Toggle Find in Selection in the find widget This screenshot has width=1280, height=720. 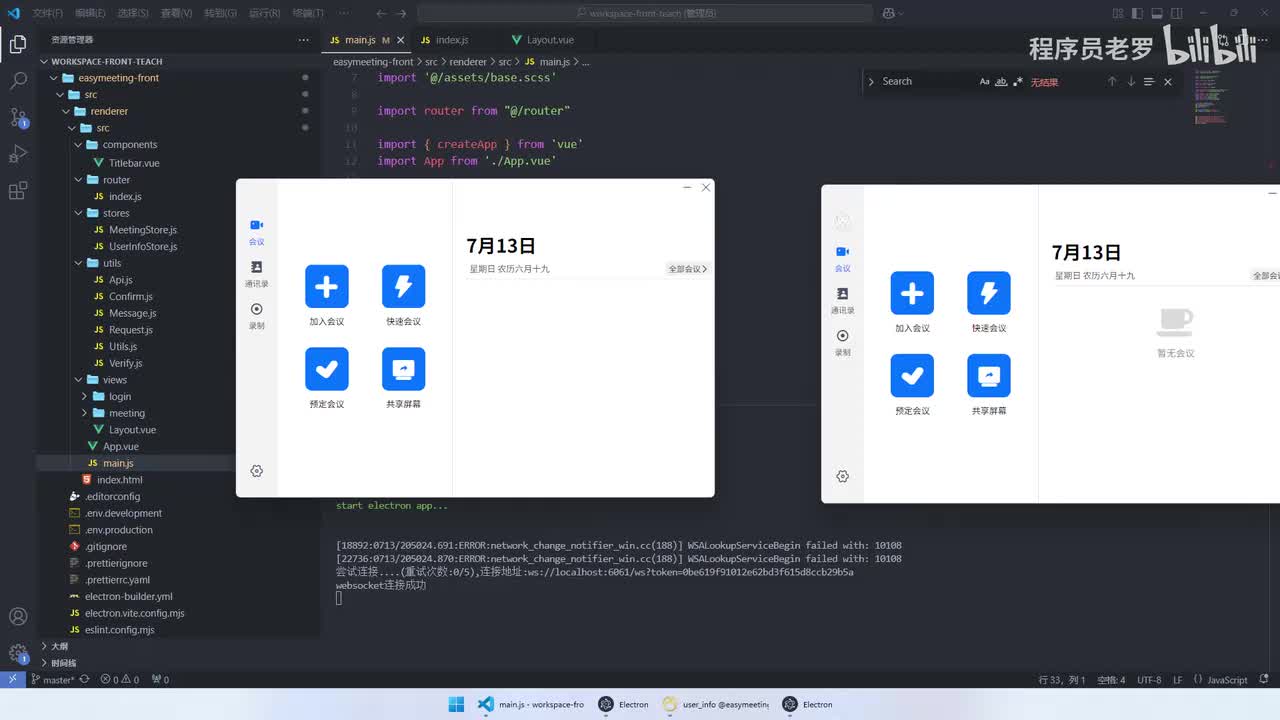tap(1149, 82)
